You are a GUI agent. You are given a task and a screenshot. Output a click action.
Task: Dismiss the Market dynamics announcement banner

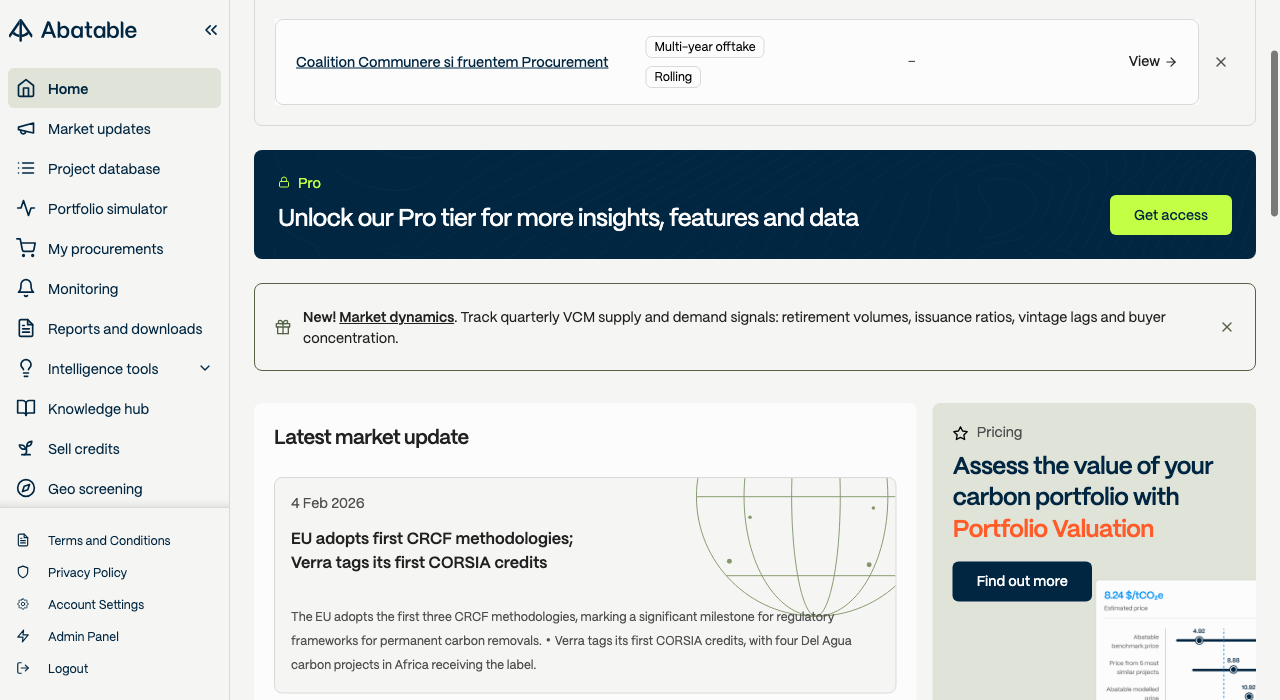1227,327
